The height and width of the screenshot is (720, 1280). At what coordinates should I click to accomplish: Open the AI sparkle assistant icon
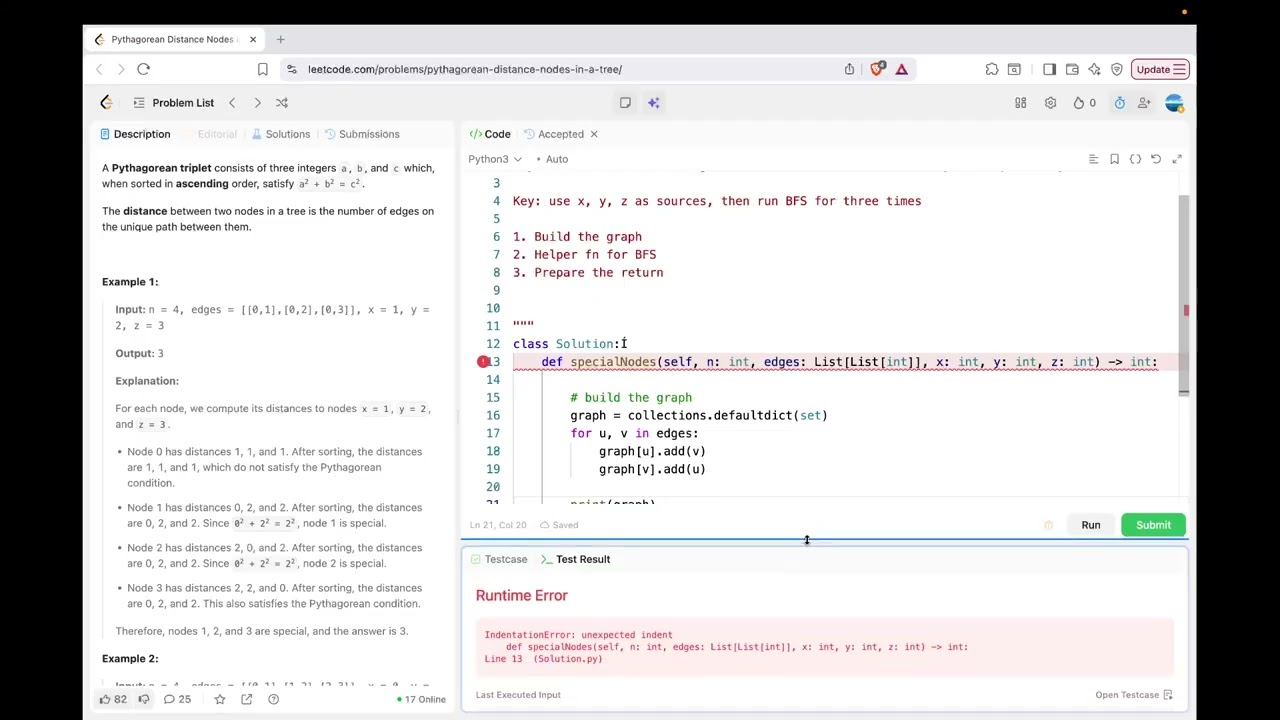(653, 103)
